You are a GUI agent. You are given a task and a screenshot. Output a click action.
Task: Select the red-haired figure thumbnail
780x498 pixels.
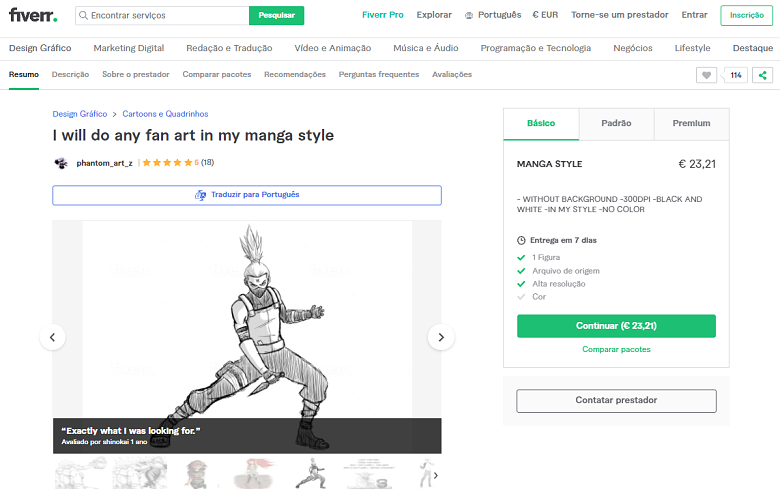pos(253,474)
